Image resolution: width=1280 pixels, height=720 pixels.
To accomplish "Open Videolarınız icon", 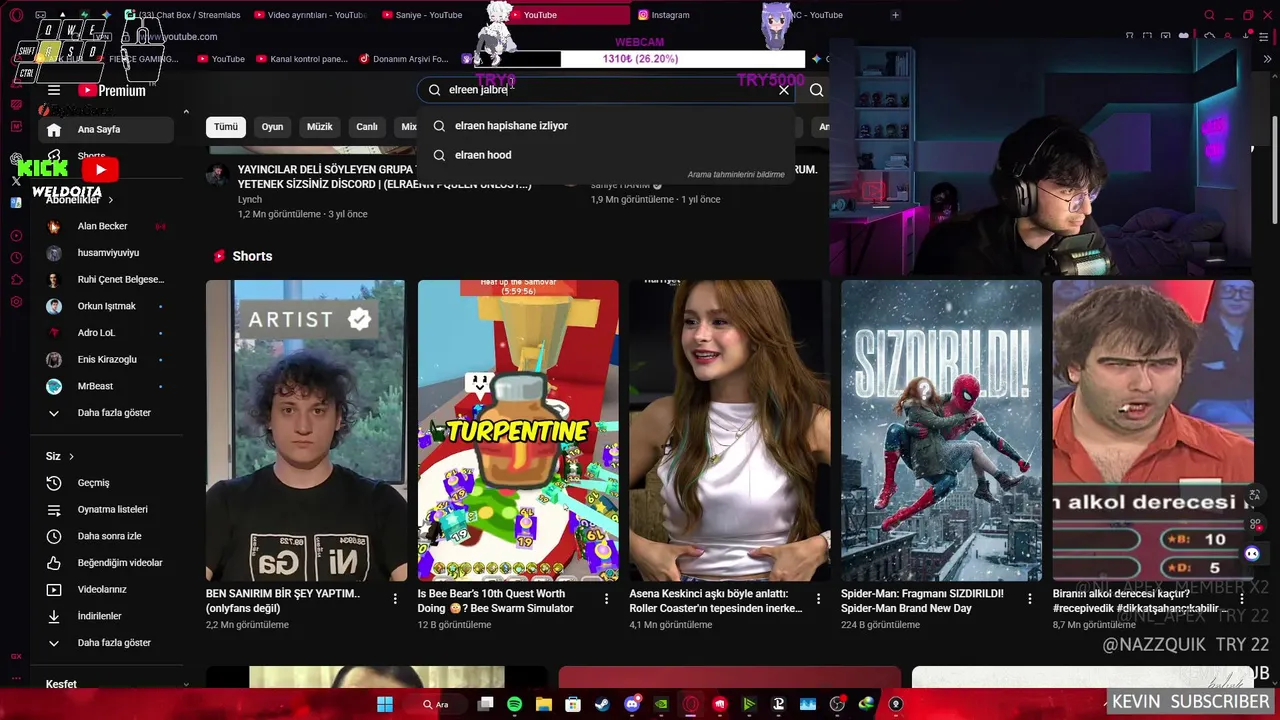I will [54, 590].
